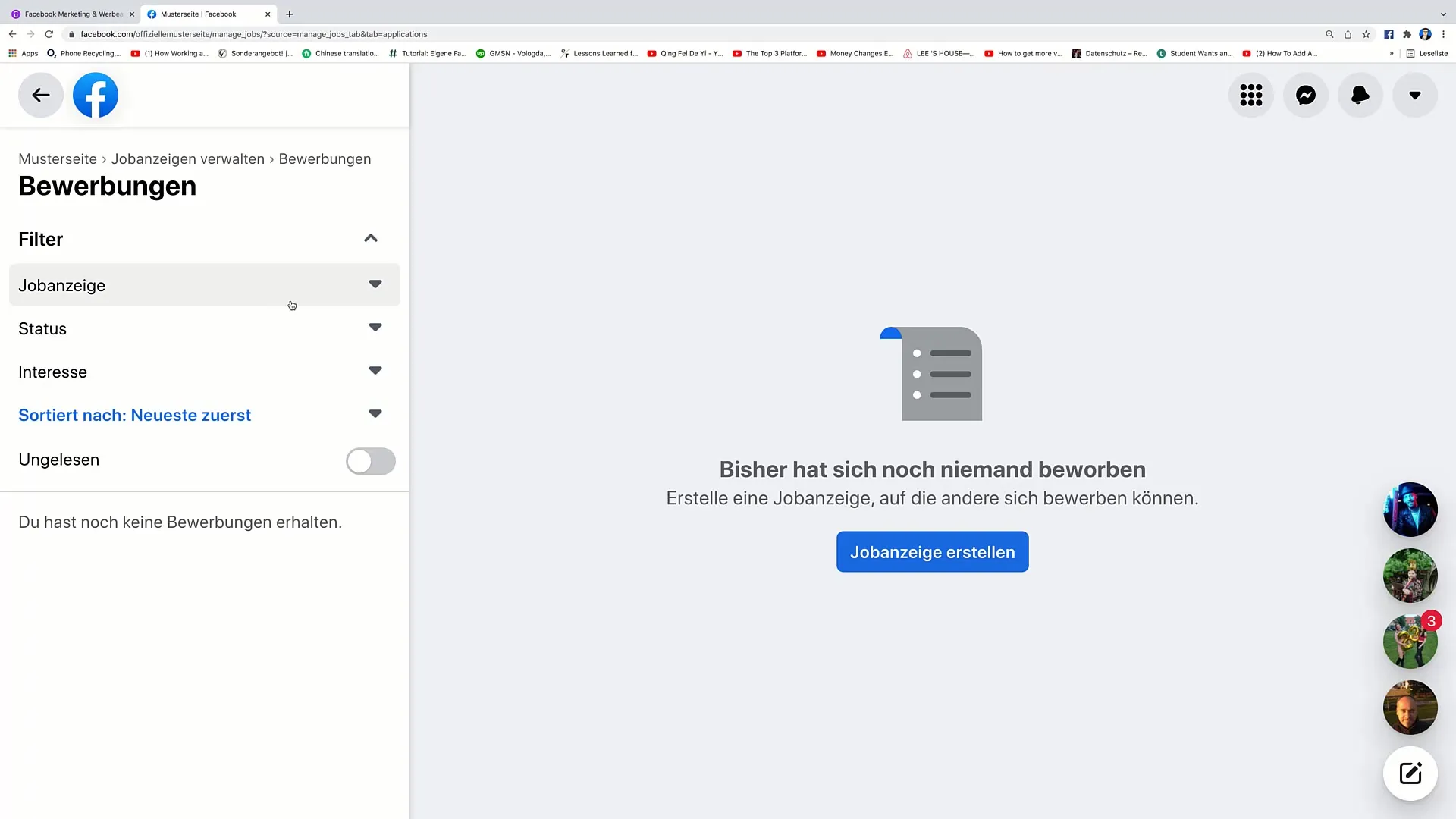The width and height of the screenshot is (1456, 819).
Task: Open Messenger chat icon
Action: (x=1306, y=95)
